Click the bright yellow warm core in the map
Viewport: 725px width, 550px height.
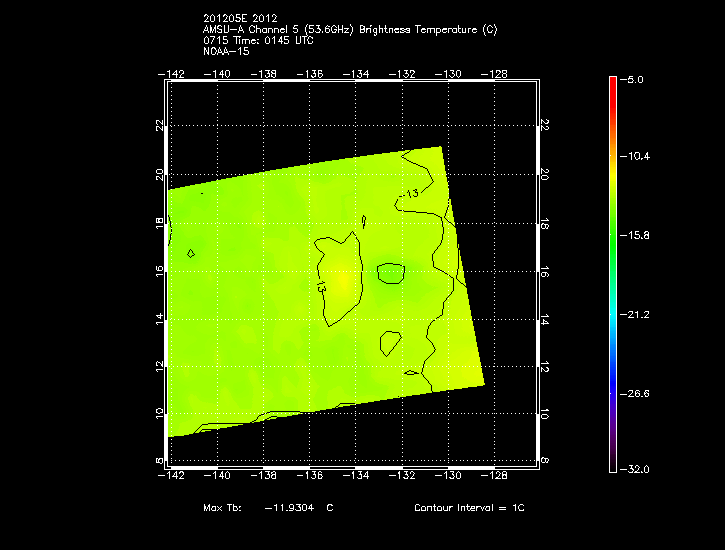[x=342, y=283]
